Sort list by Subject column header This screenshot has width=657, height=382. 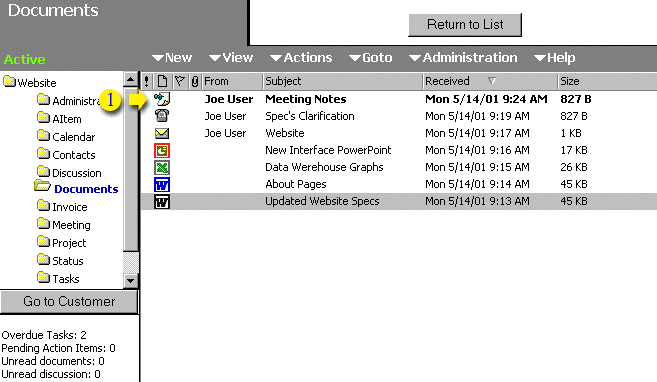[x=283, y=81]
